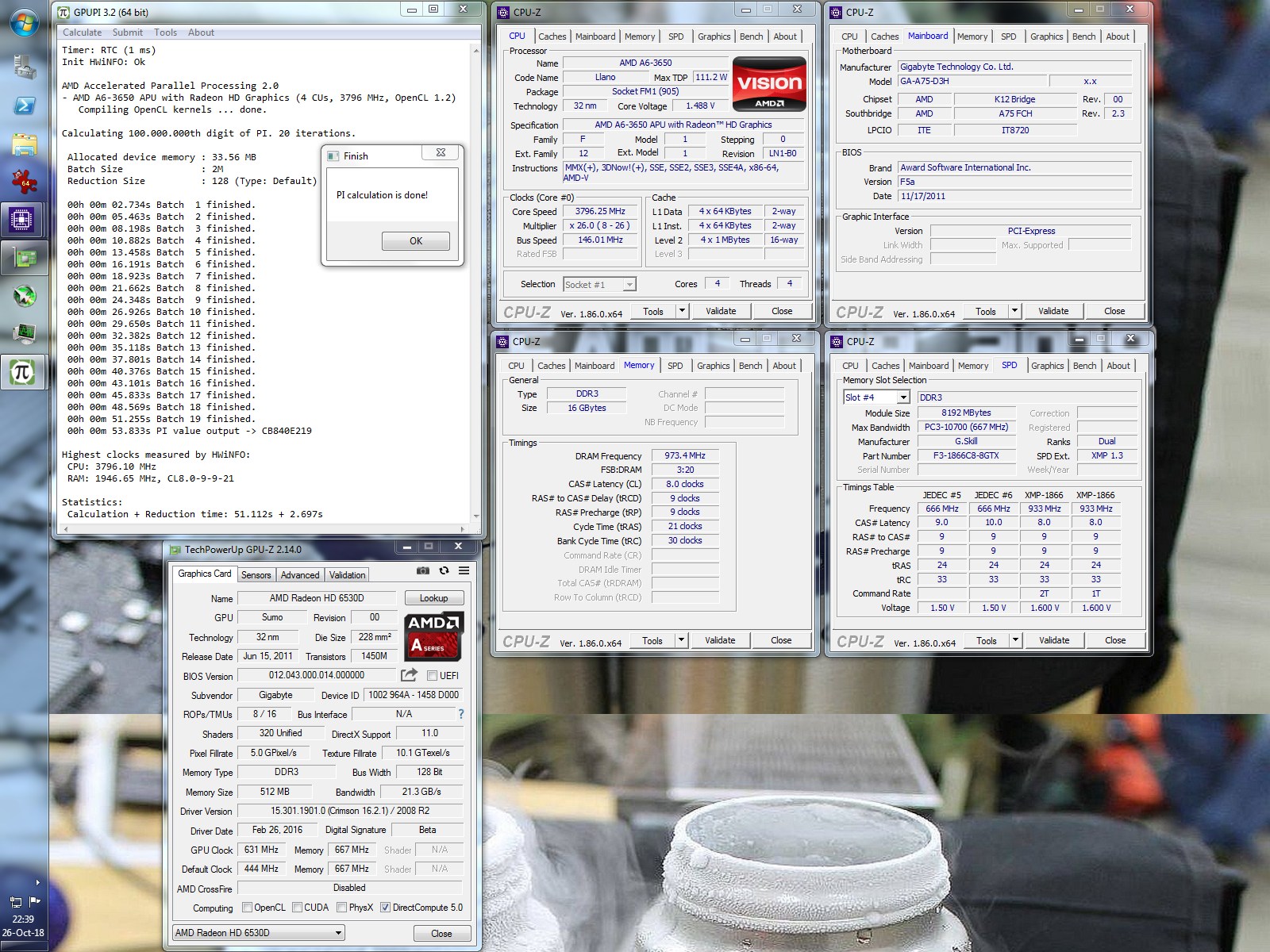Click the red 64 splat taskbar icon
Viewport: 1270px width, 952px height.
pos(24,181)
